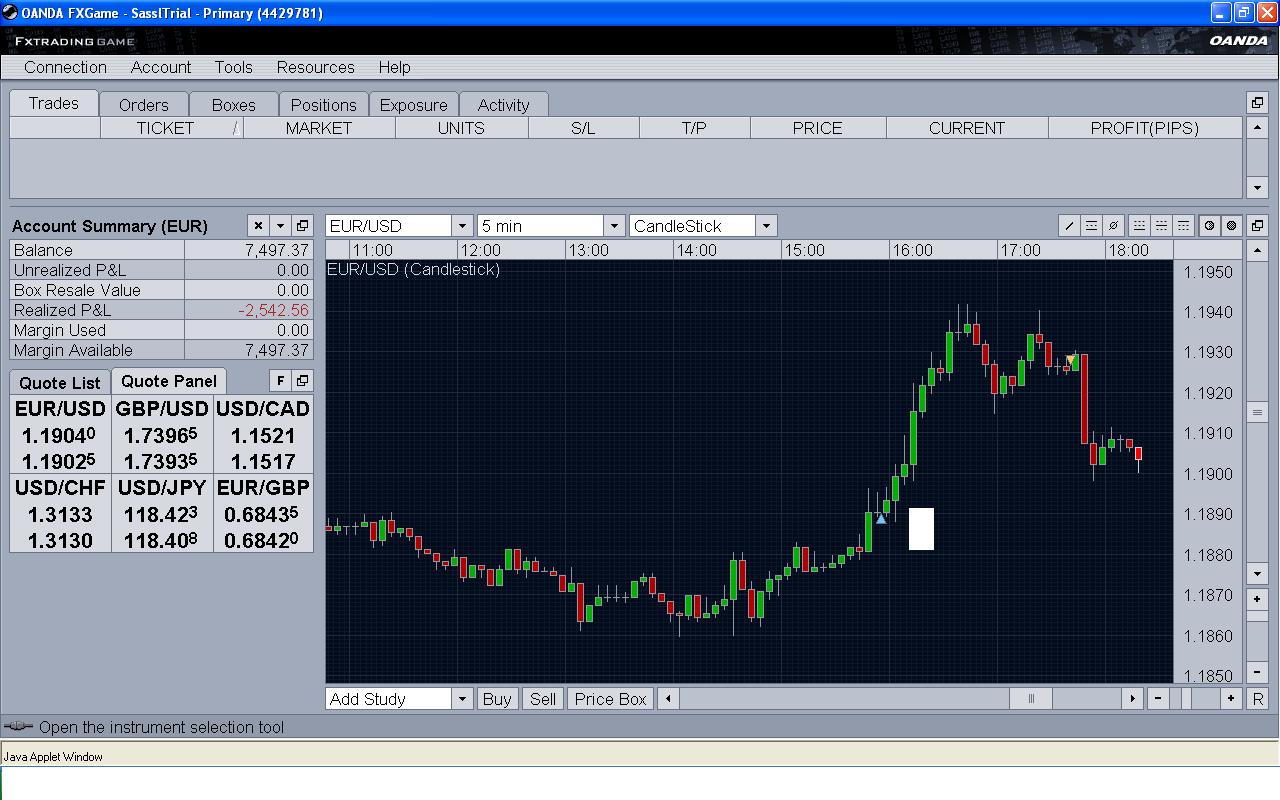This screenshot has height=800, width=1280.
Task: Open the EUR/USD currency pair dropdown
Action: pos(462,226)
